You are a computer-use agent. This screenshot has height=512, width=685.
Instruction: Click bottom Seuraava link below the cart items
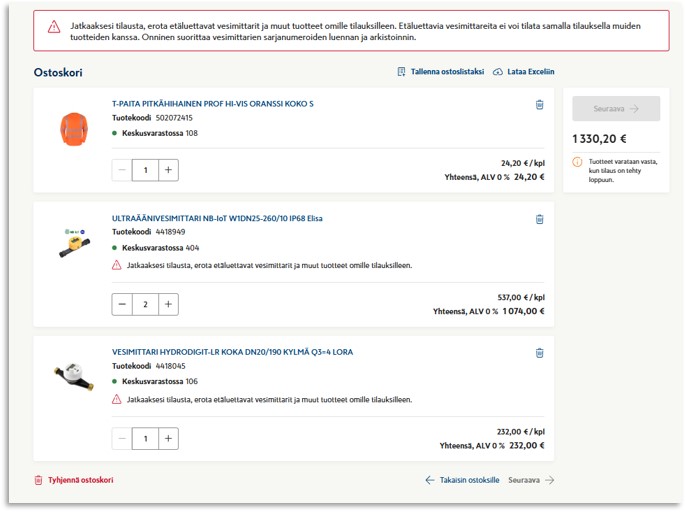[x=531, y=480]
